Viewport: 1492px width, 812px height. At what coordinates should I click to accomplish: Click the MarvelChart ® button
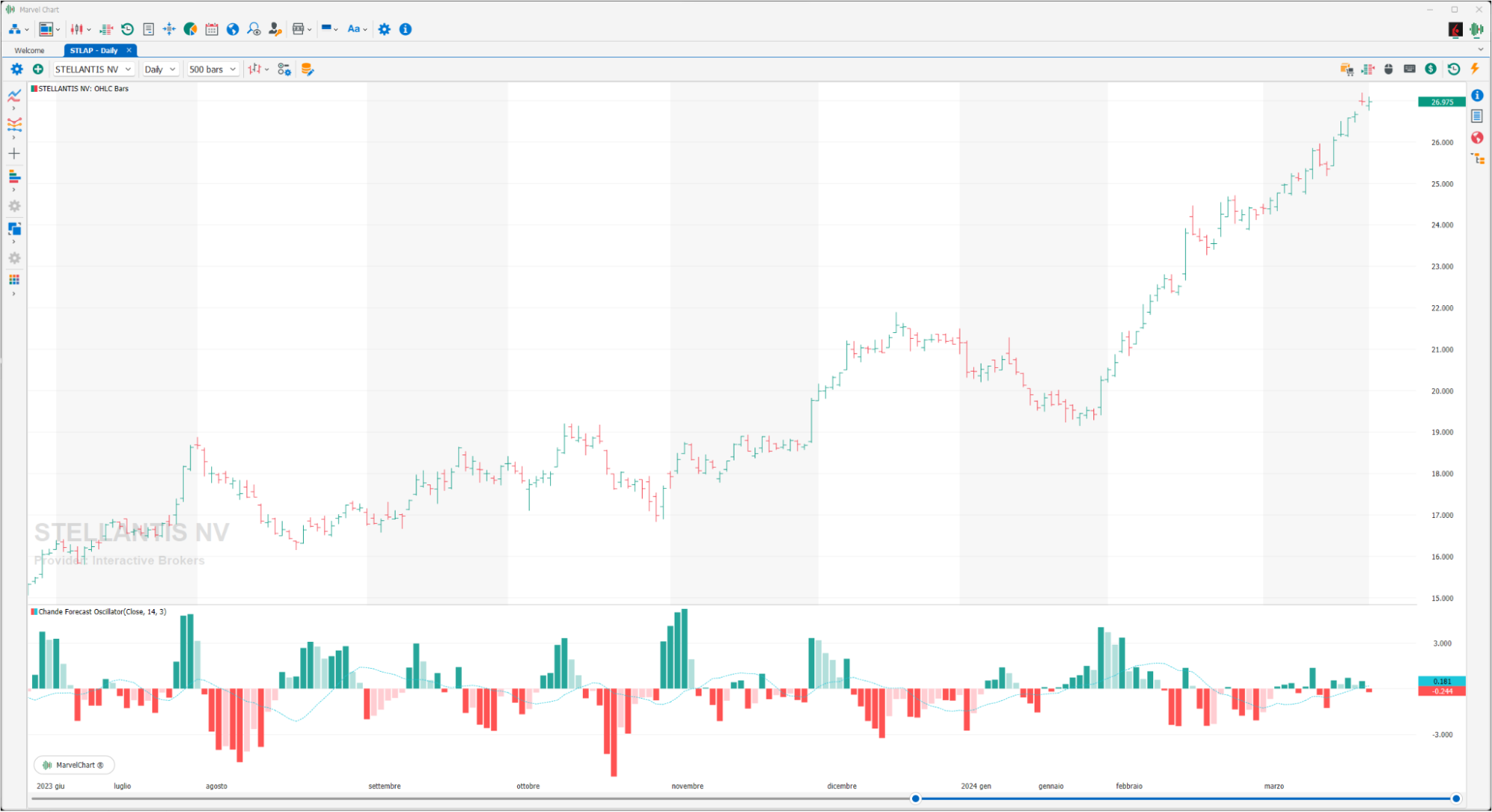(74, 765)
